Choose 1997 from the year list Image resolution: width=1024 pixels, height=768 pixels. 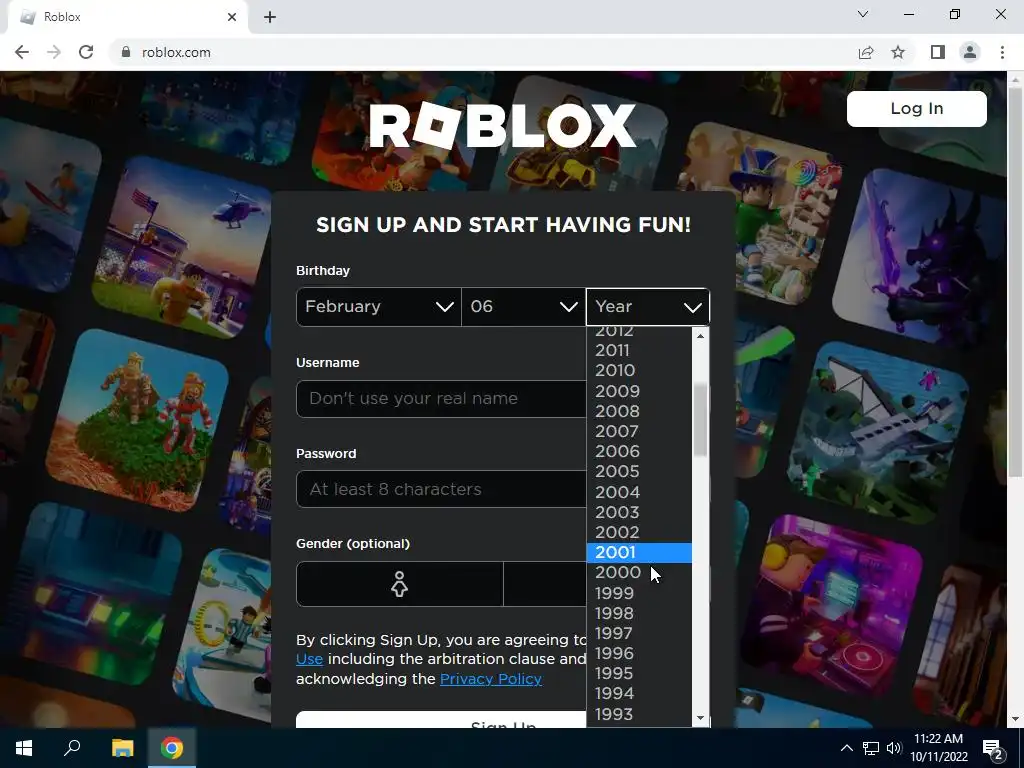point(639,633)
